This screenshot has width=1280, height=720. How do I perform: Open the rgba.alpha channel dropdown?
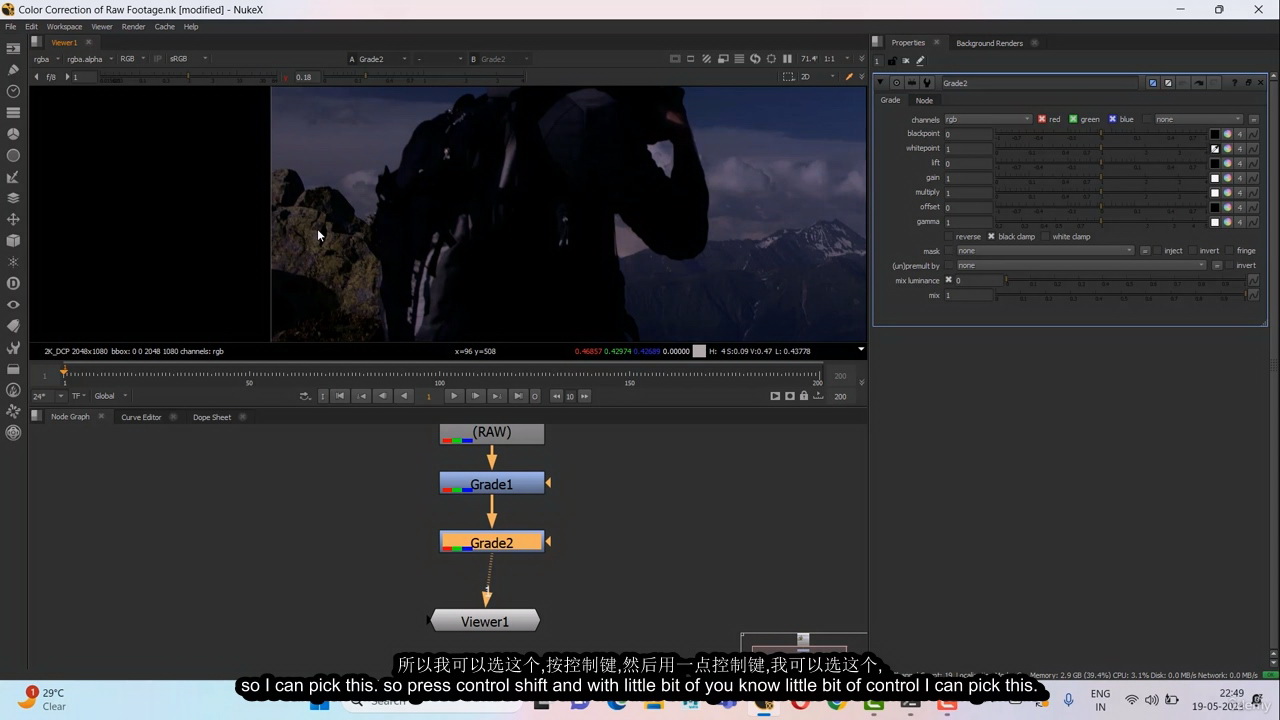click(89, 59)
